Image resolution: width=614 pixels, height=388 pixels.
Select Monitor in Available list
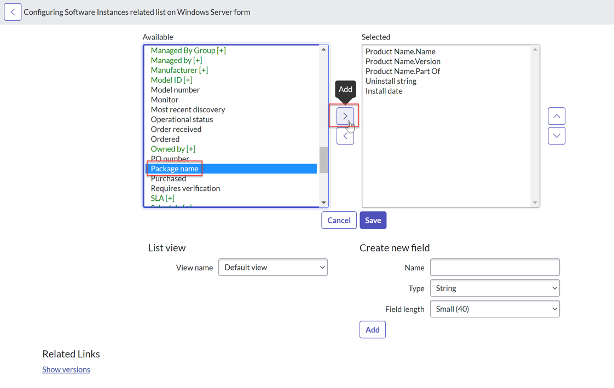click(164, 99)
